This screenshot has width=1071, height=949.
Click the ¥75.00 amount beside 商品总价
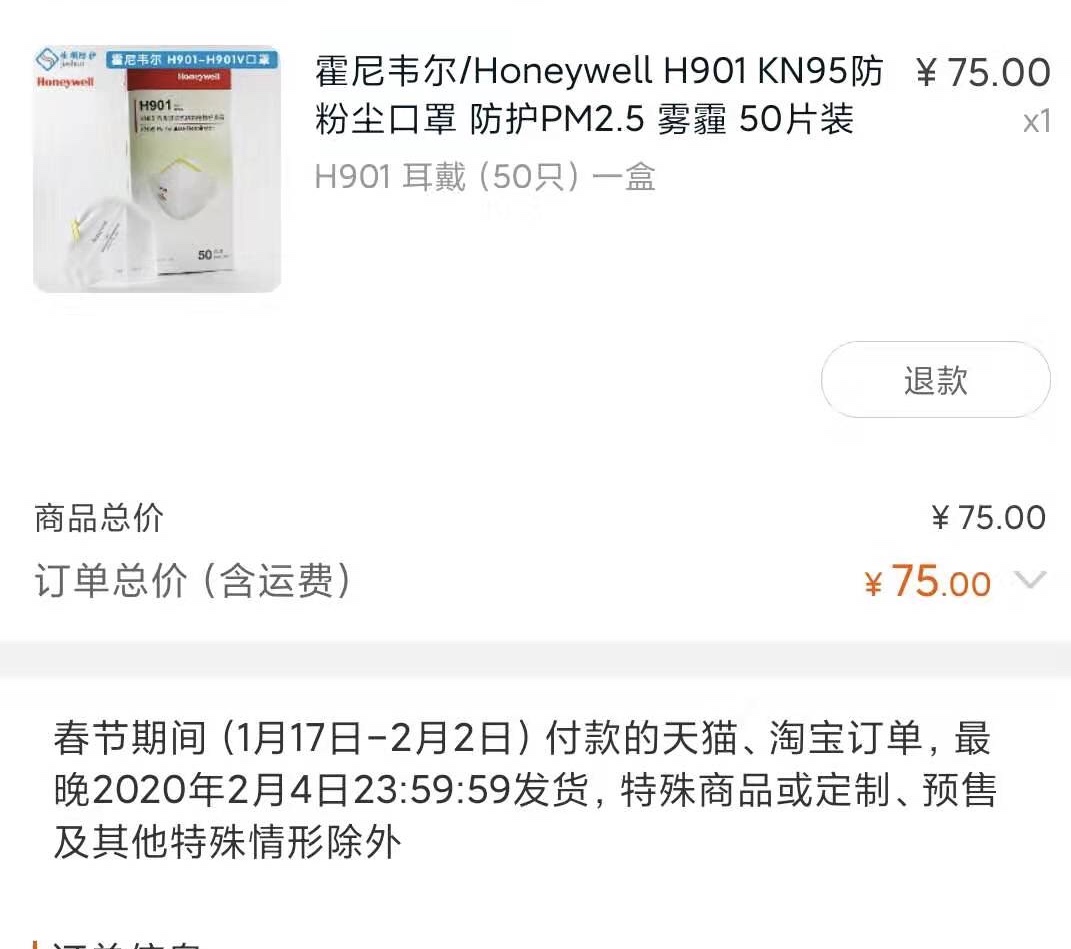[x=988, y=518]
